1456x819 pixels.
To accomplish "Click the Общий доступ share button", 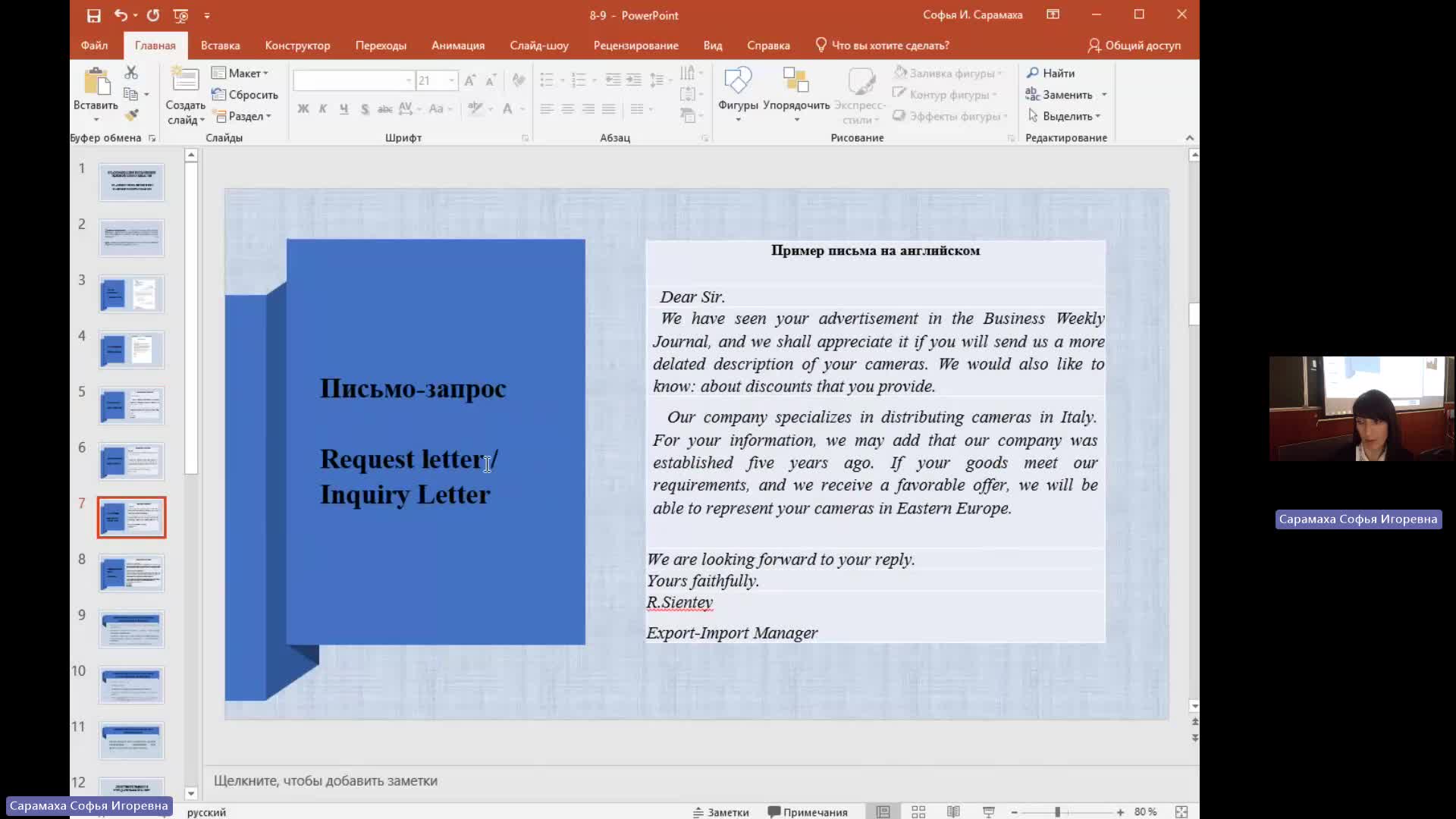I will pos(1134,45).
